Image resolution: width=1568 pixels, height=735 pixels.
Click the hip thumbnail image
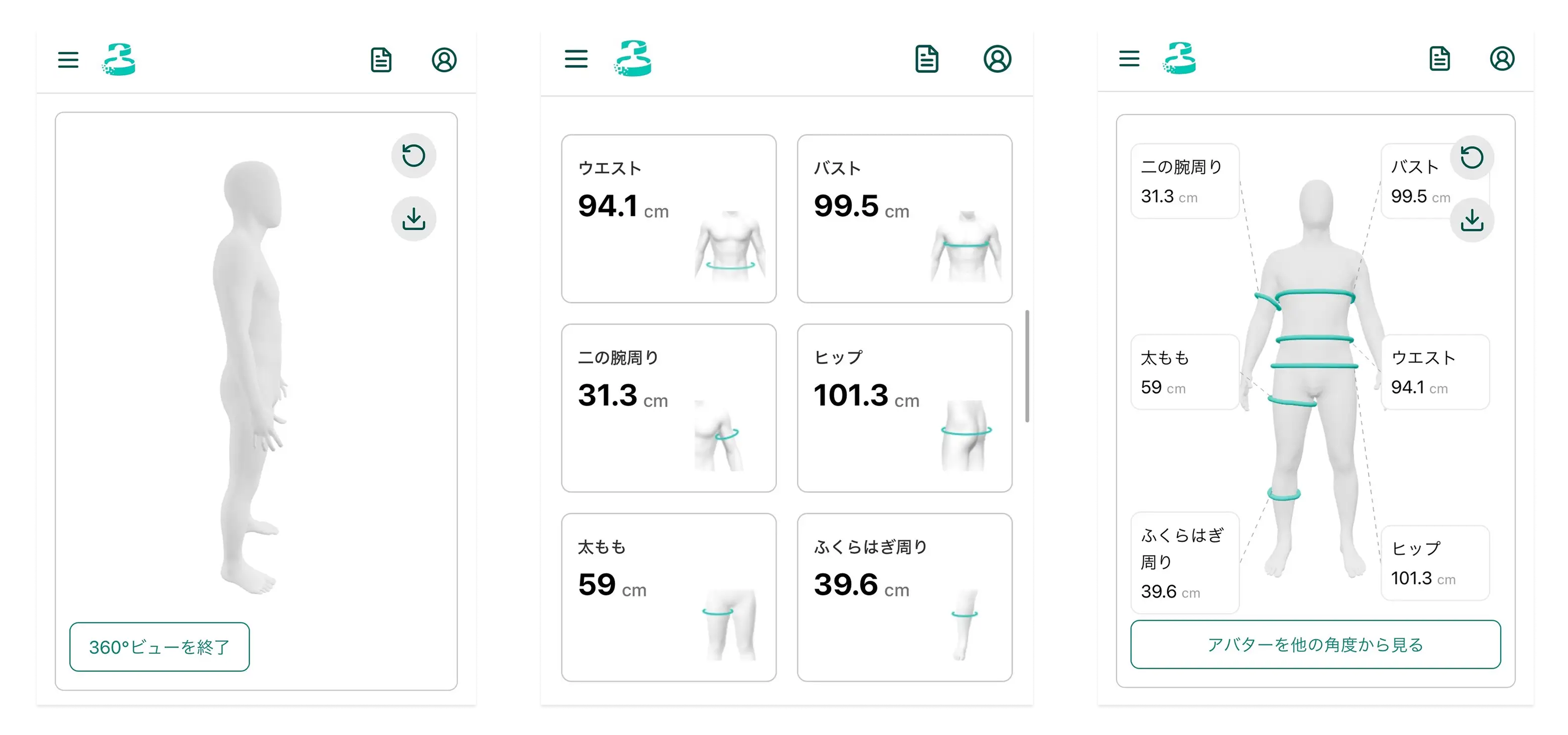(966, 435)
